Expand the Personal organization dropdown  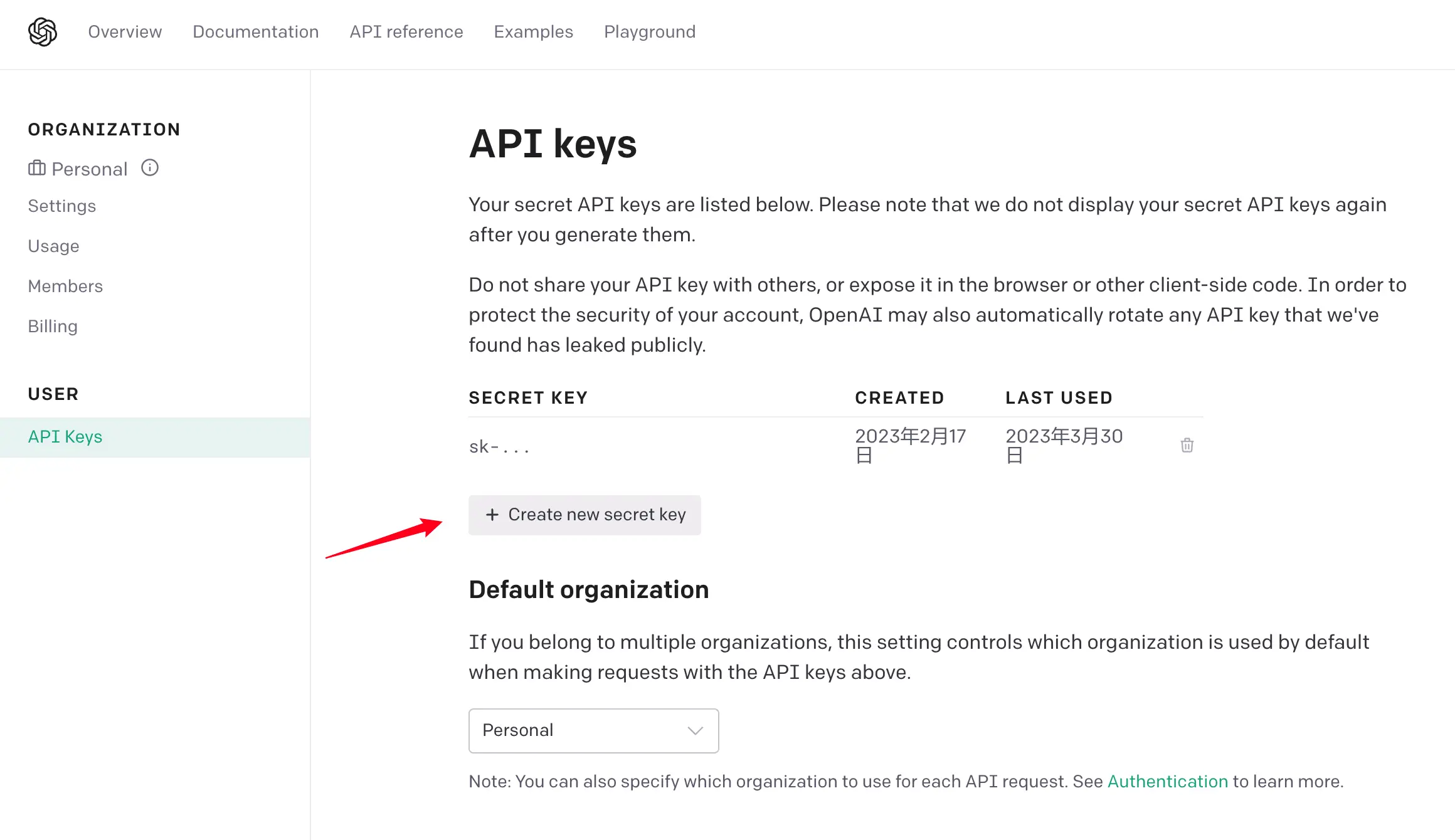pyautogui.click(x=593, y=731)
